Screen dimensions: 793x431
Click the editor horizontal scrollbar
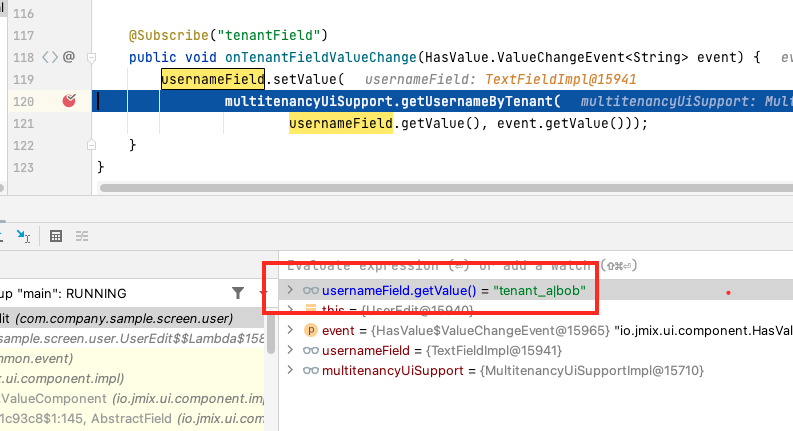click(x=447, y=188)
